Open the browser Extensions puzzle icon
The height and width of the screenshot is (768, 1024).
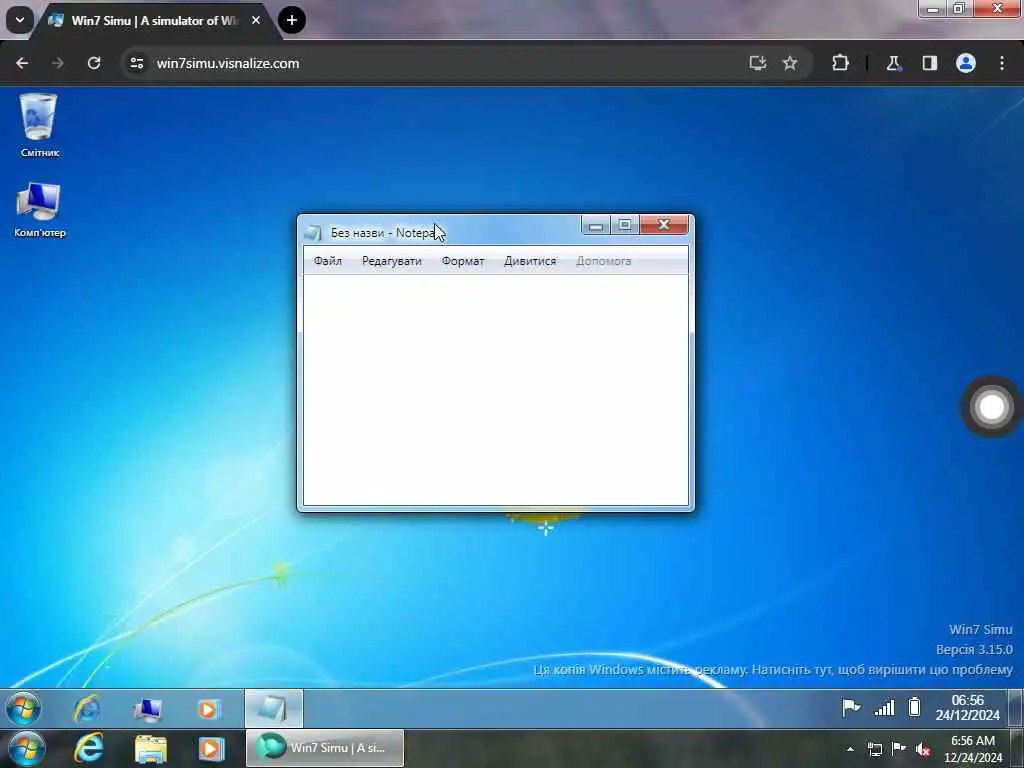[x=840, y=63]
